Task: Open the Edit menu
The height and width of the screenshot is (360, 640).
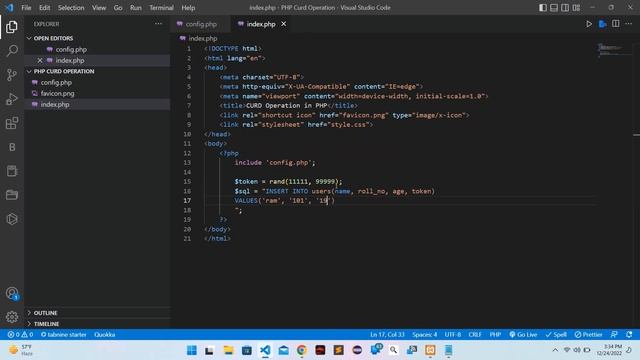Action: point(44,8)
